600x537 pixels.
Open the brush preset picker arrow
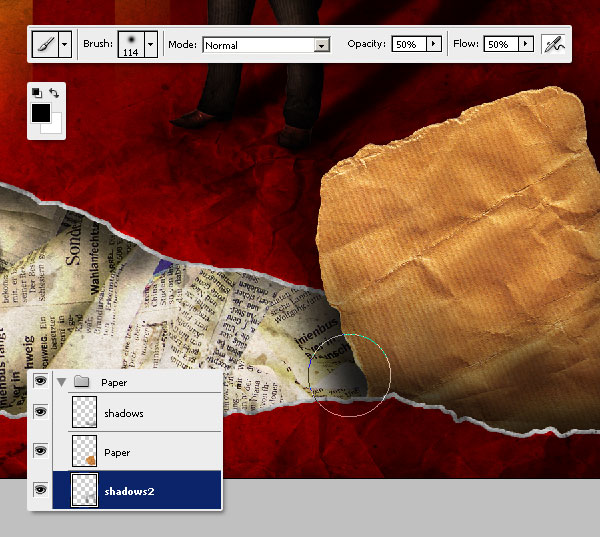pos(151,44)
